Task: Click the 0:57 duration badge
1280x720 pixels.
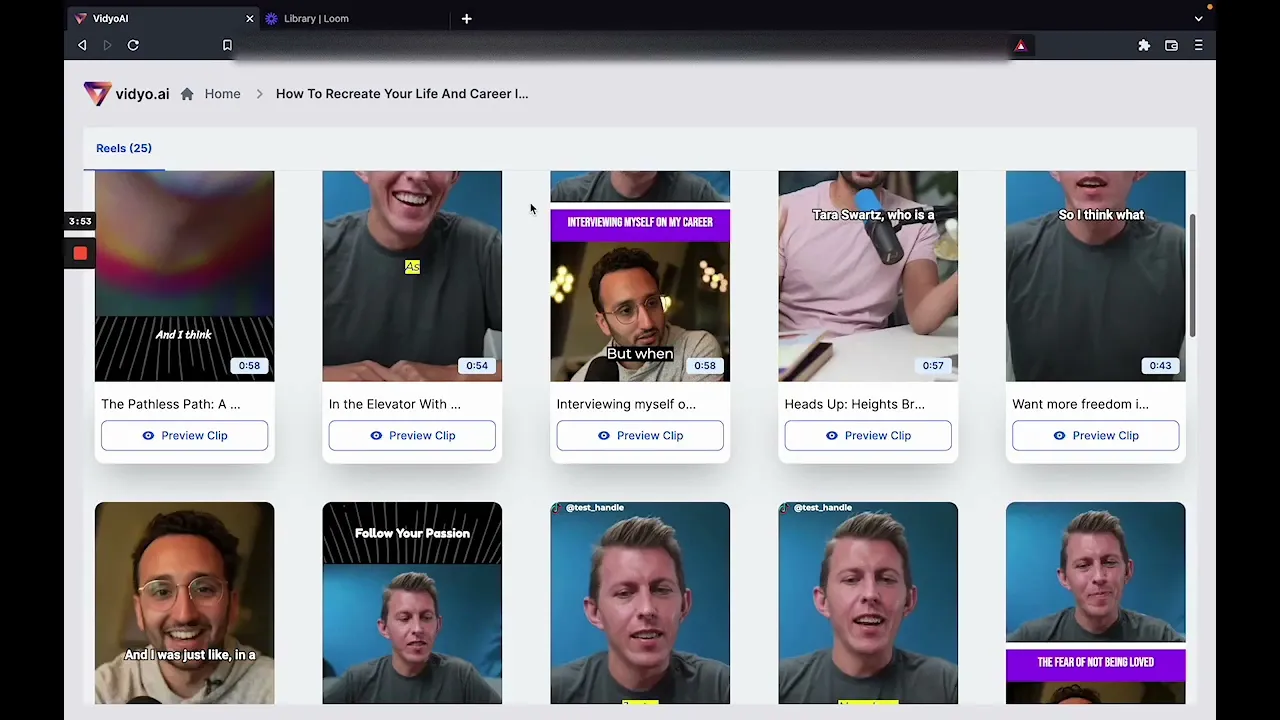Action: (933, 365)
